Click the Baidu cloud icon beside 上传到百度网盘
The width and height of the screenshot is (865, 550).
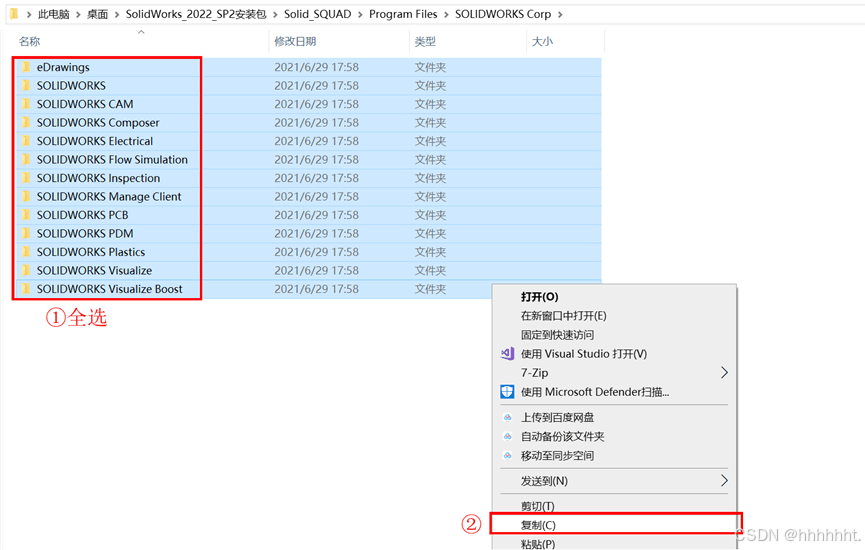point(508,418)
